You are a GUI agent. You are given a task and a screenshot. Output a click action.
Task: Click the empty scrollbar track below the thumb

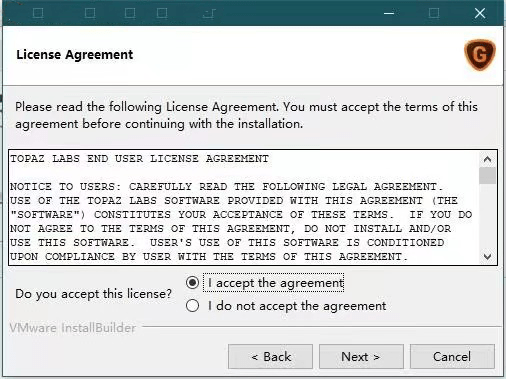(x=487, y=216)
